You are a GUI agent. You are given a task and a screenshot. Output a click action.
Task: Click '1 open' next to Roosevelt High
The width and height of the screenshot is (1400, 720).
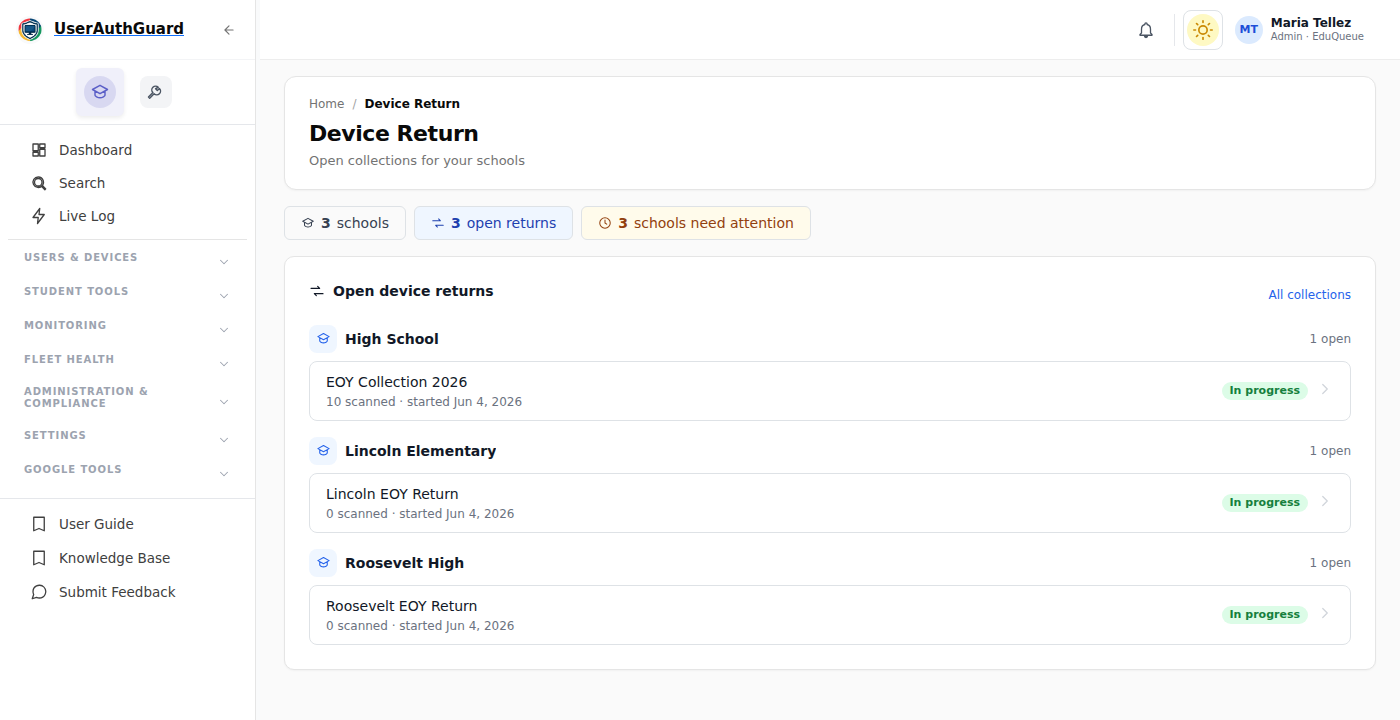[x=1330, y=563]
